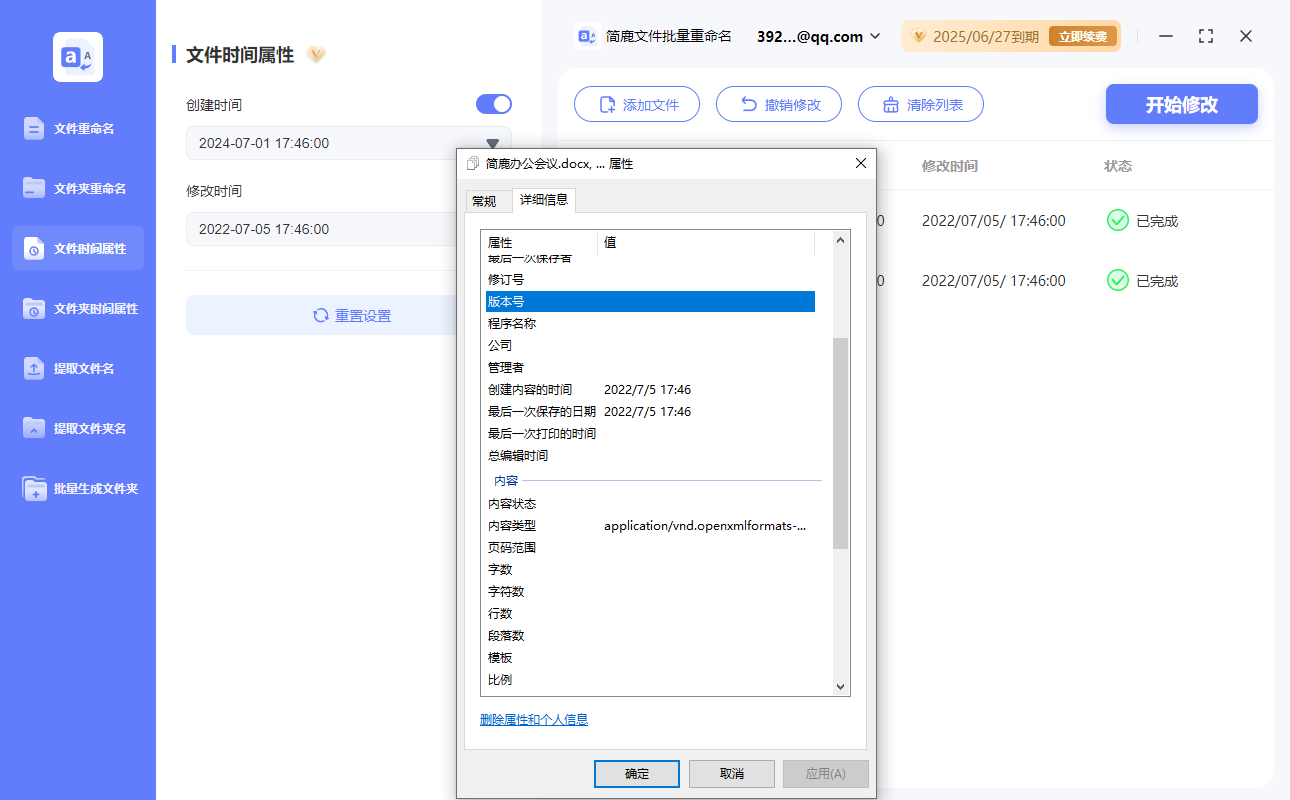Click 立即续费 to renew membership
This screenshot has height=800, width=1290.
tap(1082, 37)
